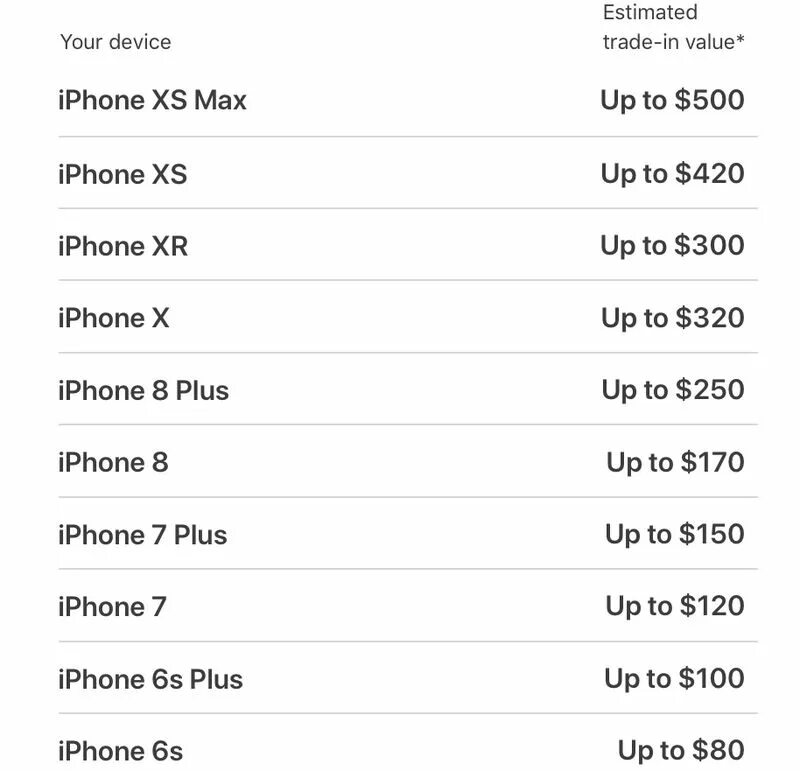Click the 'Up to $150' value

click(674, 534)
